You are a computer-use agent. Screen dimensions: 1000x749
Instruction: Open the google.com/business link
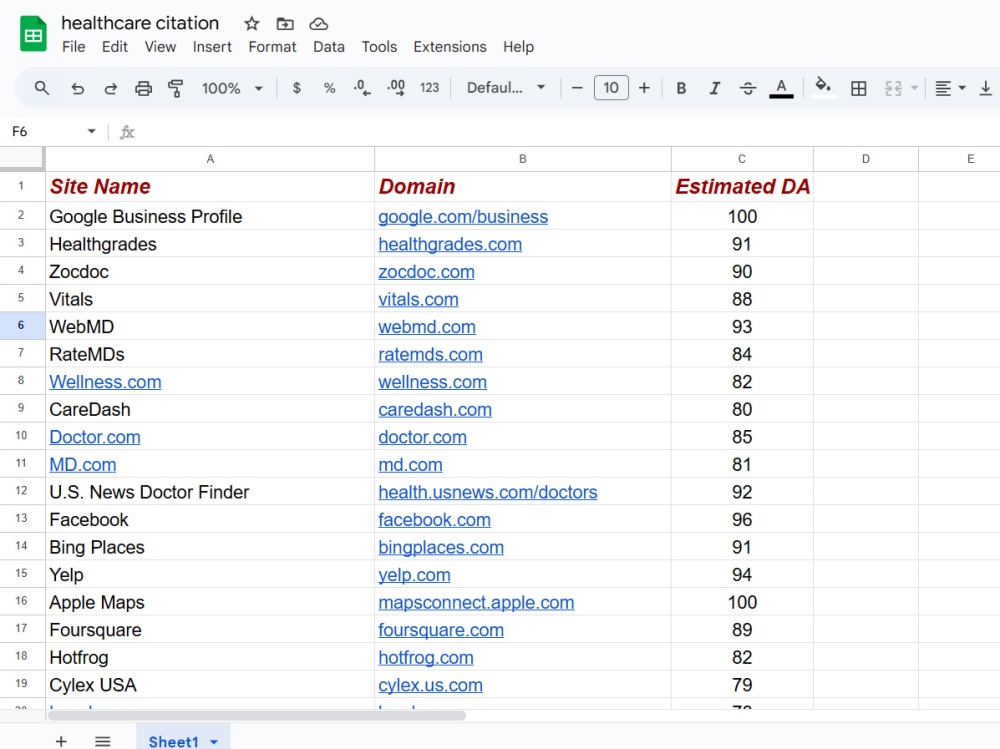tap(463, 217)
